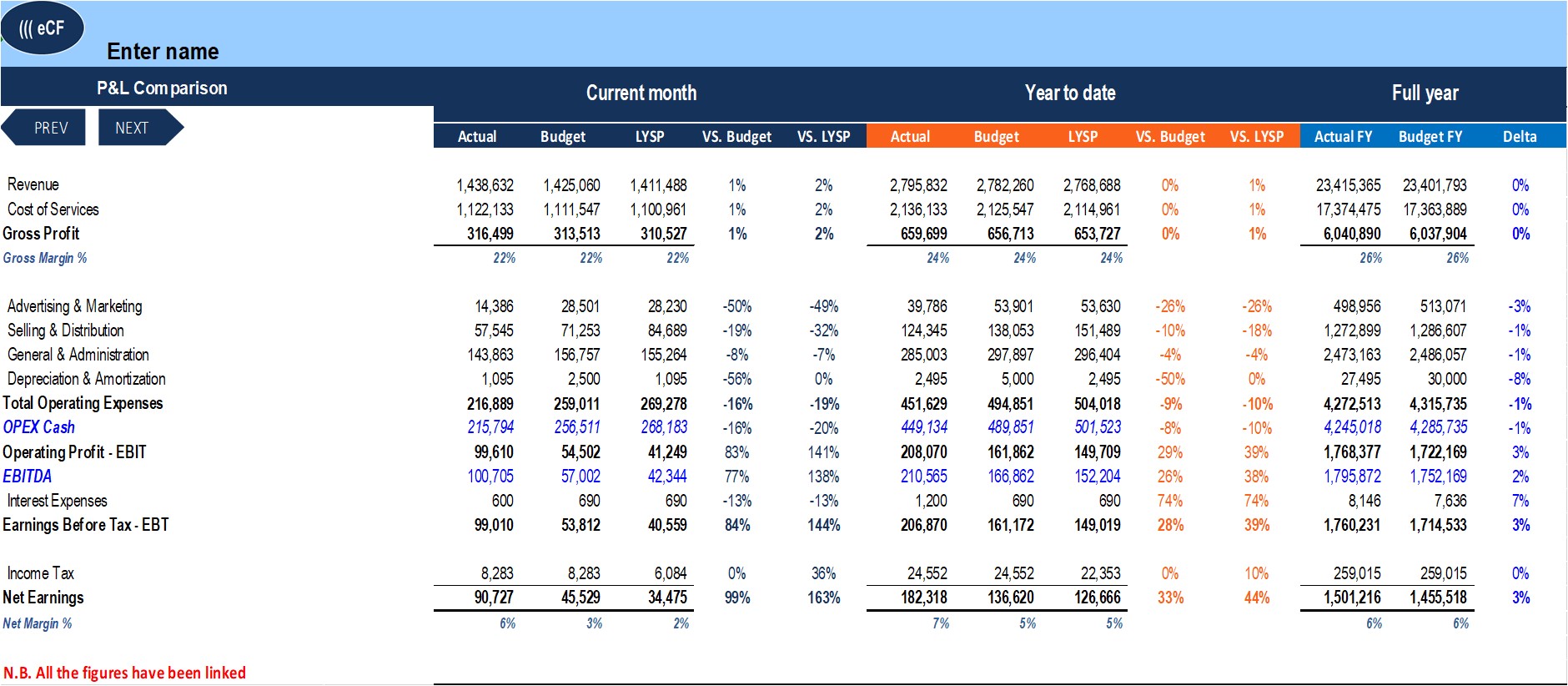Select the 'General & Administration' row label
Viewport: 1568px width, 686px height.
click(78, 355)
